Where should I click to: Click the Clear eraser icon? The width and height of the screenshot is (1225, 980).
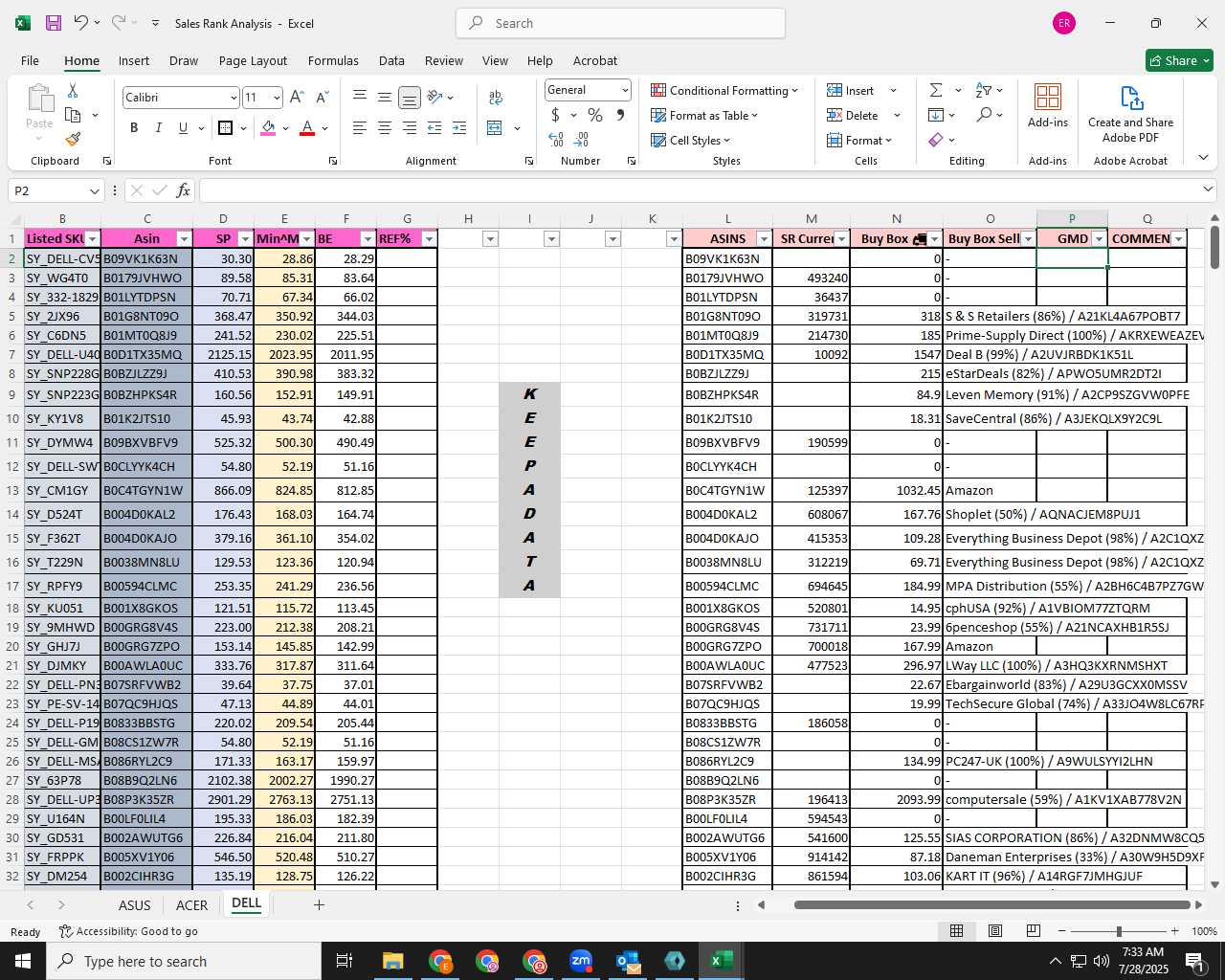936,140
